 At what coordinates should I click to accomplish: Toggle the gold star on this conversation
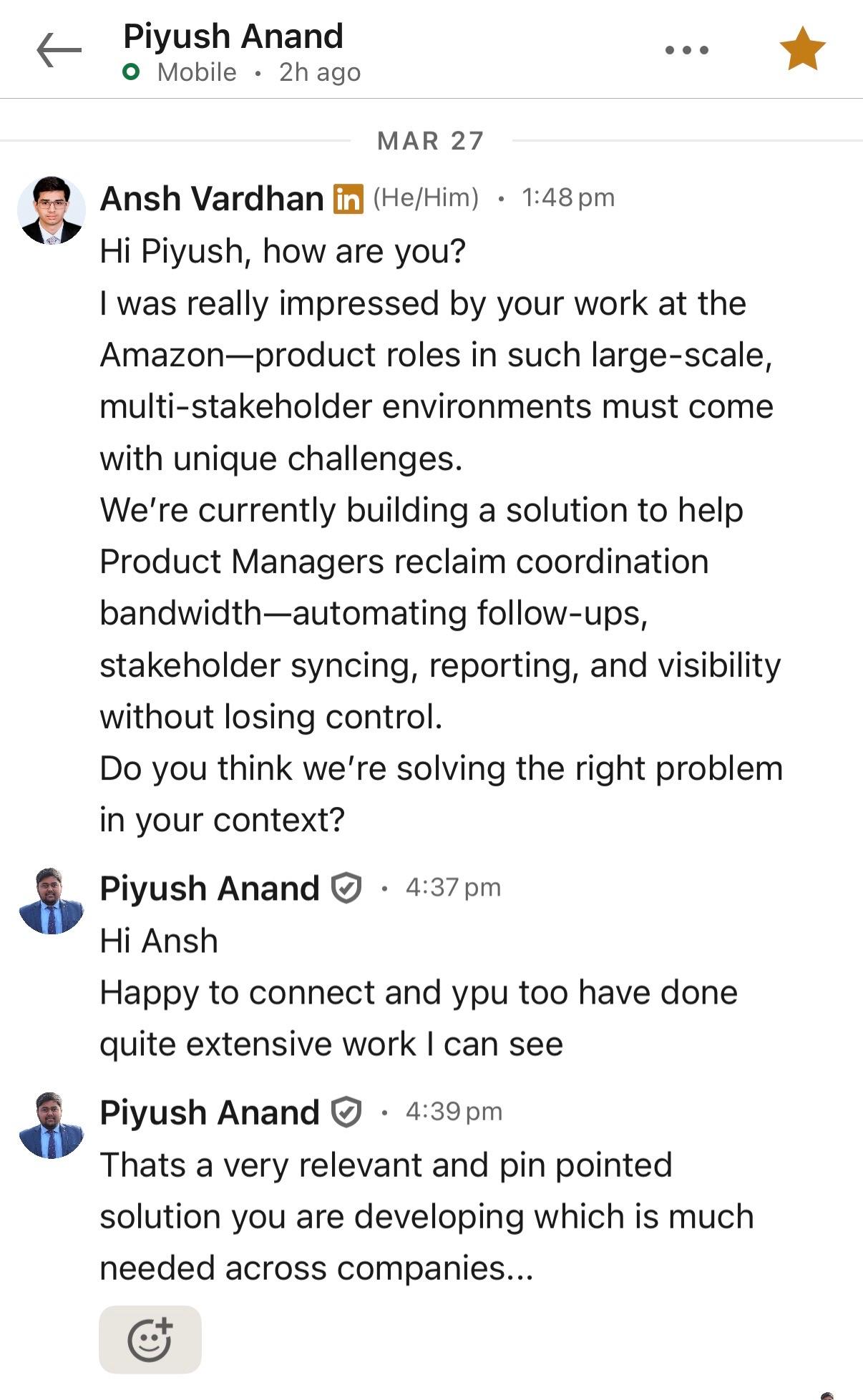[x=802, y=49]
